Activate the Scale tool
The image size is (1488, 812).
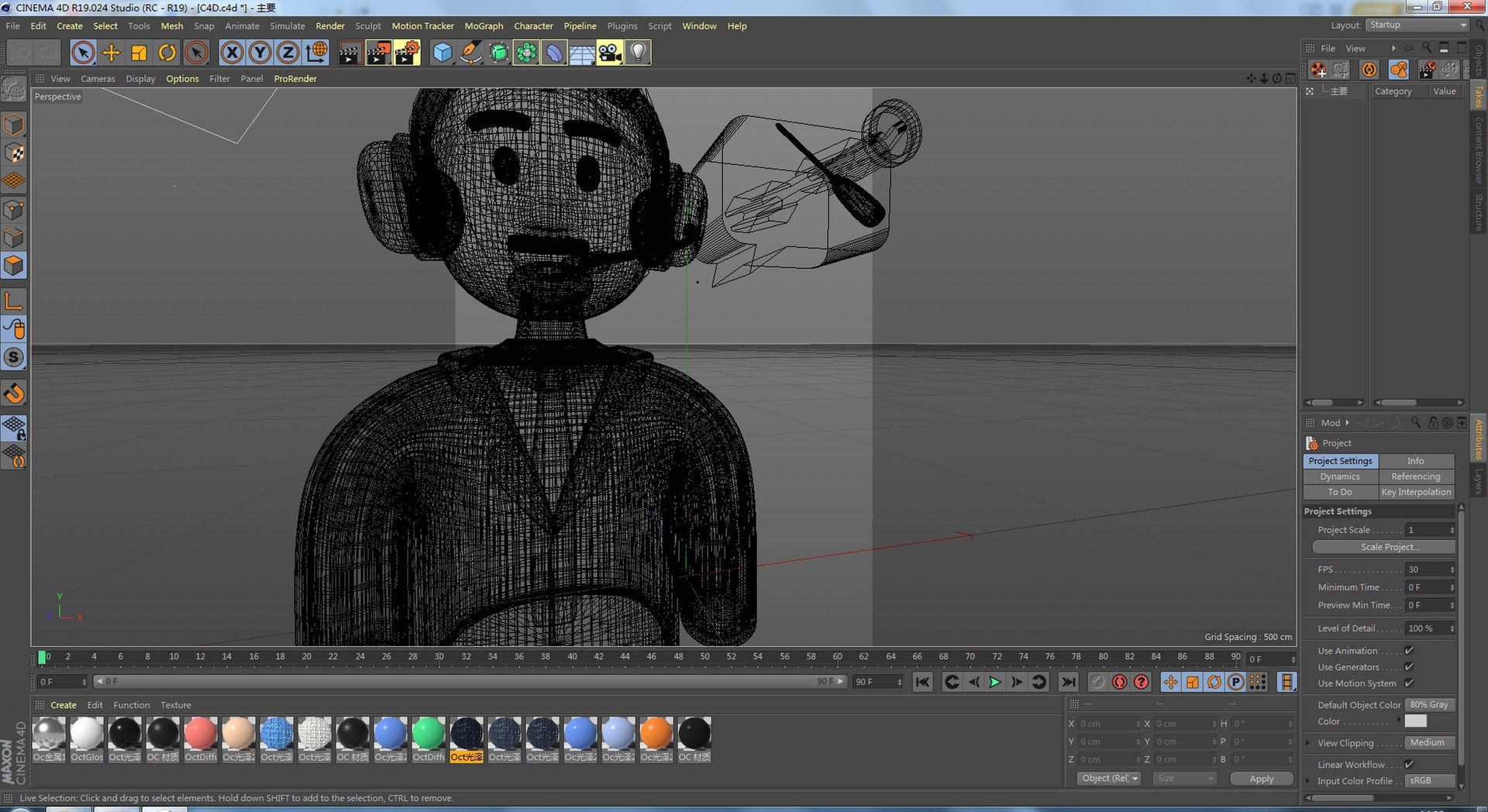(139, 53)
